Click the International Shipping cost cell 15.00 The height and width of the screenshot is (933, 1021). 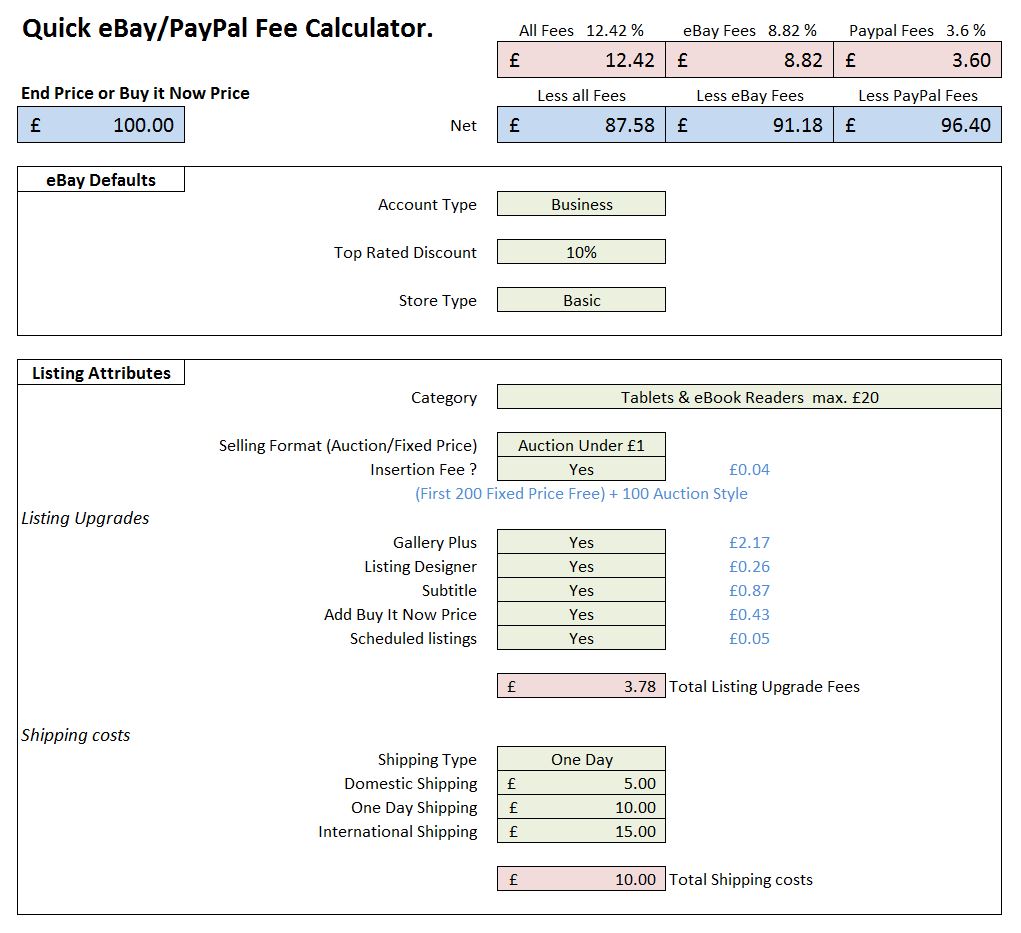pos(581,831)
